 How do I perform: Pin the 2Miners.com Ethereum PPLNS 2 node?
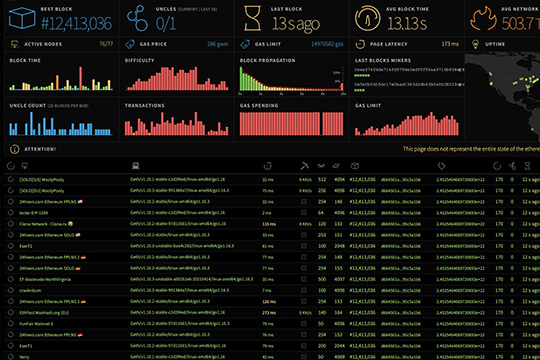[x=11, y=257]
